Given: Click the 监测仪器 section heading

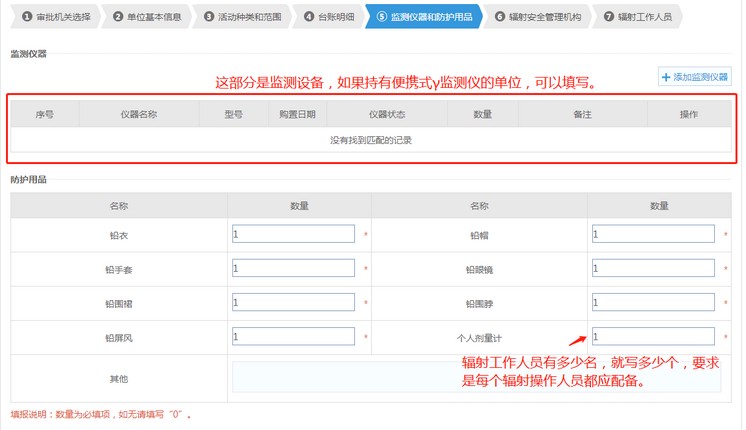Looking at the screenshot, I should [29, 54].
